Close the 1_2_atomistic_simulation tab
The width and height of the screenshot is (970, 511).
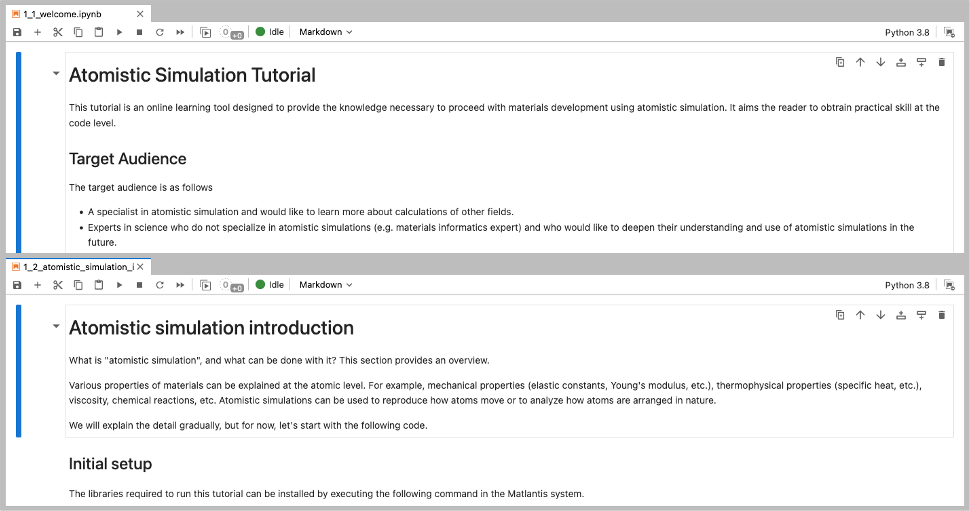141,267
